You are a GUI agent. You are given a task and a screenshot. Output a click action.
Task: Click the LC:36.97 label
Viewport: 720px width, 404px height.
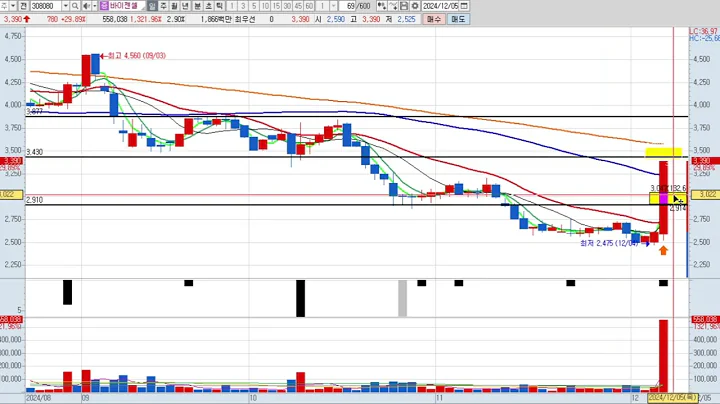(703, 31)
